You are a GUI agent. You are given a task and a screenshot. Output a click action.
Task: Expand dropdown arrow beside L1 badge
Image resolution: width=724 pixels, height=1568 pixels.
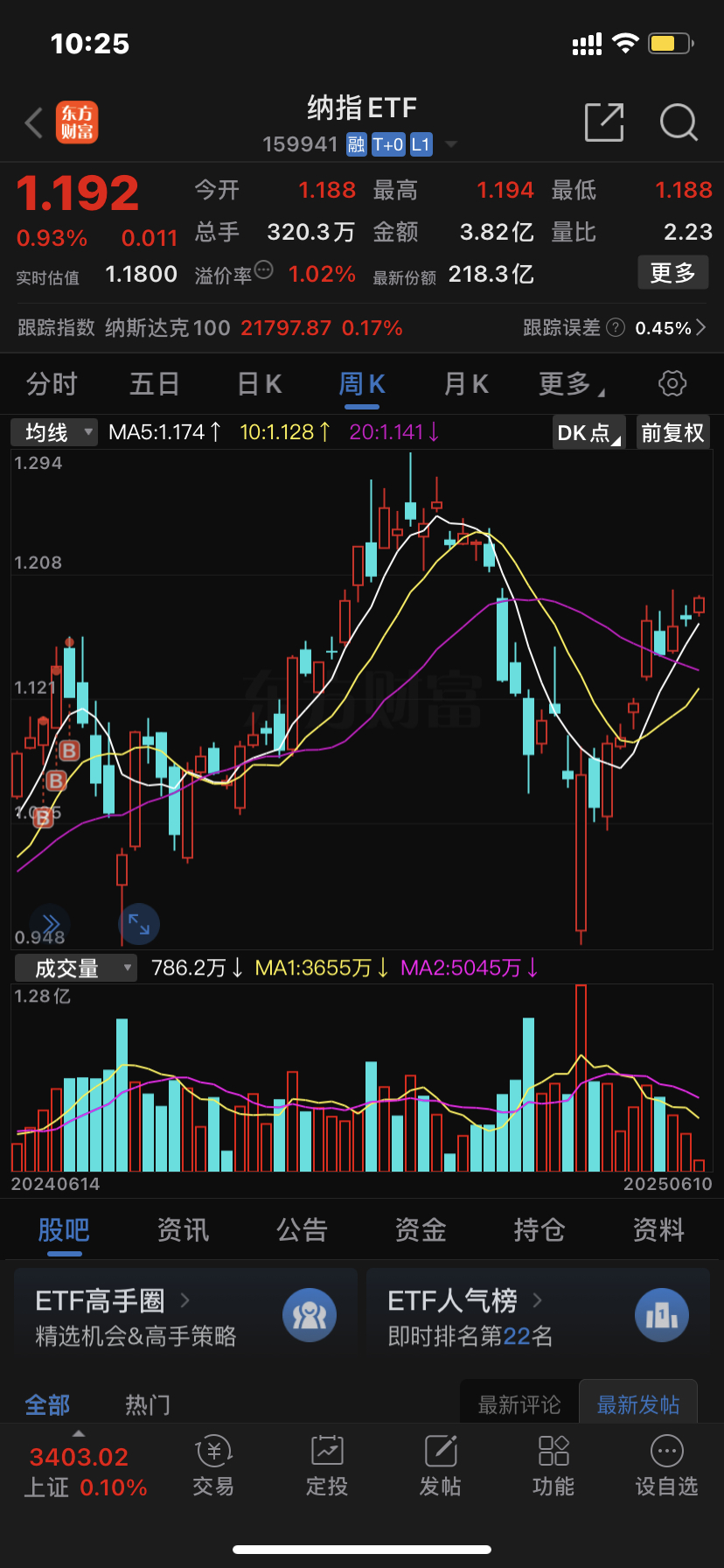[451, 144]
